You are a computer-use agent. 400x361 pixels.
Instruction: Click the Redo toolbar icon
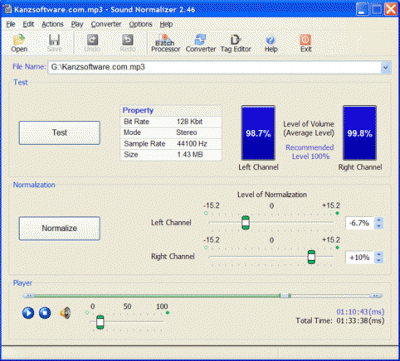(x=127, y=43)
